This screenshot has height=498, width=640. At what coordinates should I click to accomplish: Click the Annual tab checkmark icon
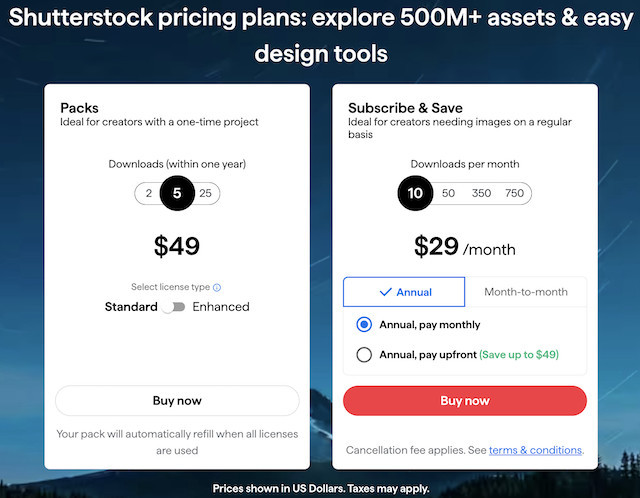click(x=385, y=292)
